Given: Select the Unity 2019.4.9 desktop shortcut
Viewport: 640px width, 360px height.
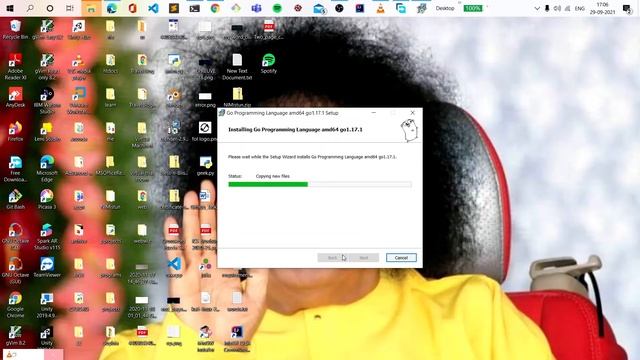Looking at the screenshot, I should pos(47,304).
